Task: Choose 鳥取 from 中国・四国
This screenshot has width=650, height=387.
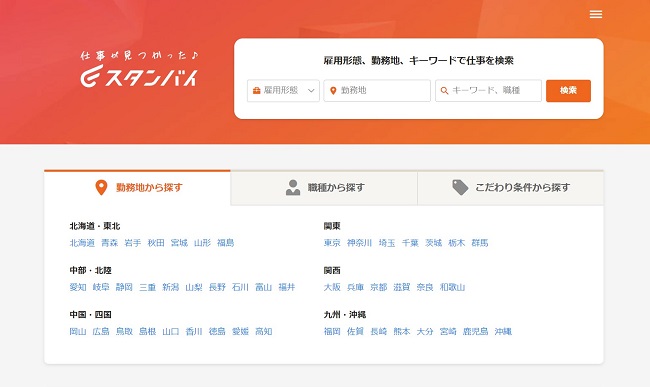Action: click(124, 331)
